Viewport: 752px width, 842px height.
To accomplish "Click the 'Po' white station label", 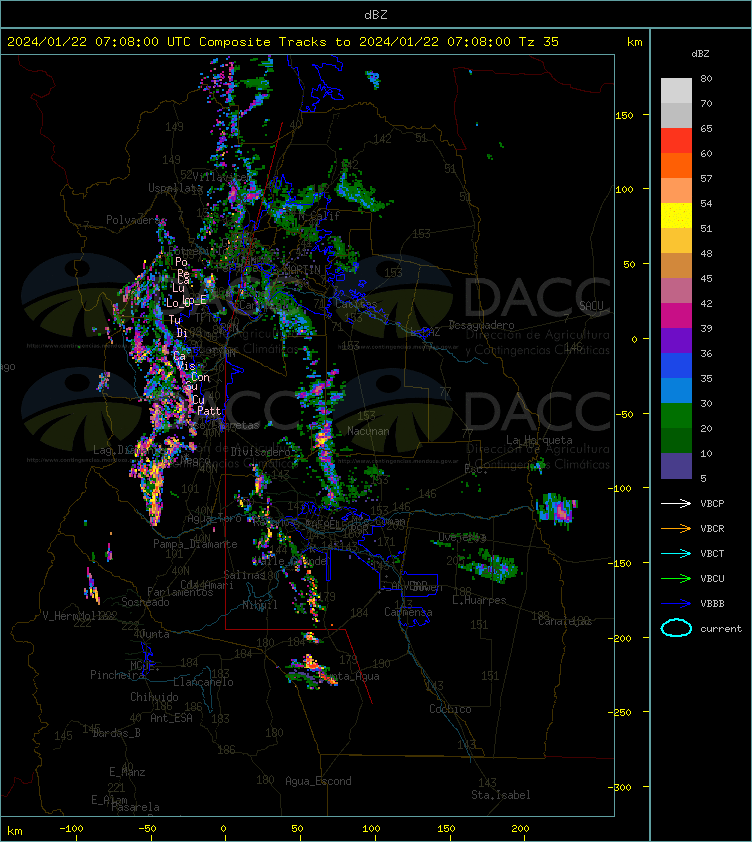I will pos(182,262).
